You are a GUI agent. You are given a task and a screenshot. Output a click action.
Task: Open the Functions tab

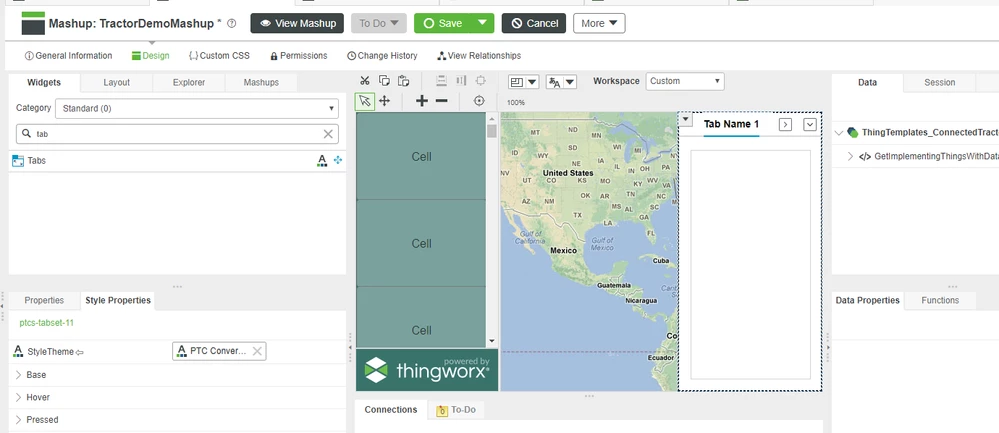(x=940, y=300)
